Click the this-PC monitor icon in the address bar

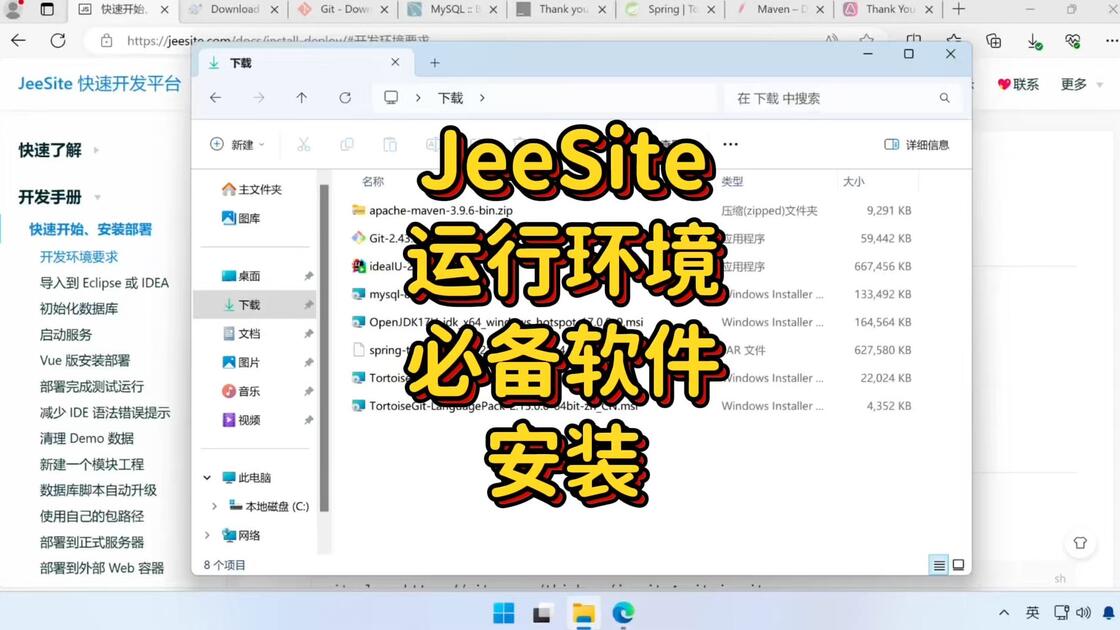(391, 97)
